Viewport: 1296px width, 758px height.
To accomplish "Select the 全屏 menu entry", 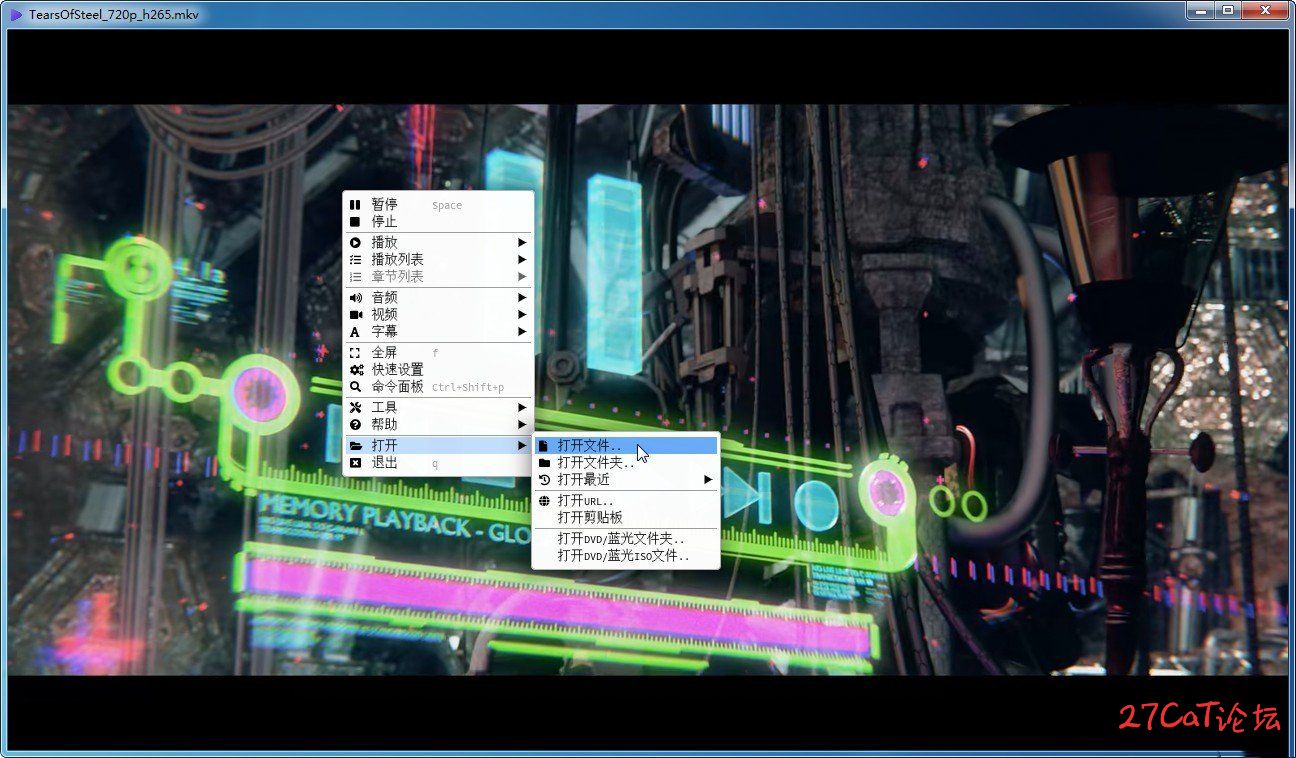I will tap(438, 353).
